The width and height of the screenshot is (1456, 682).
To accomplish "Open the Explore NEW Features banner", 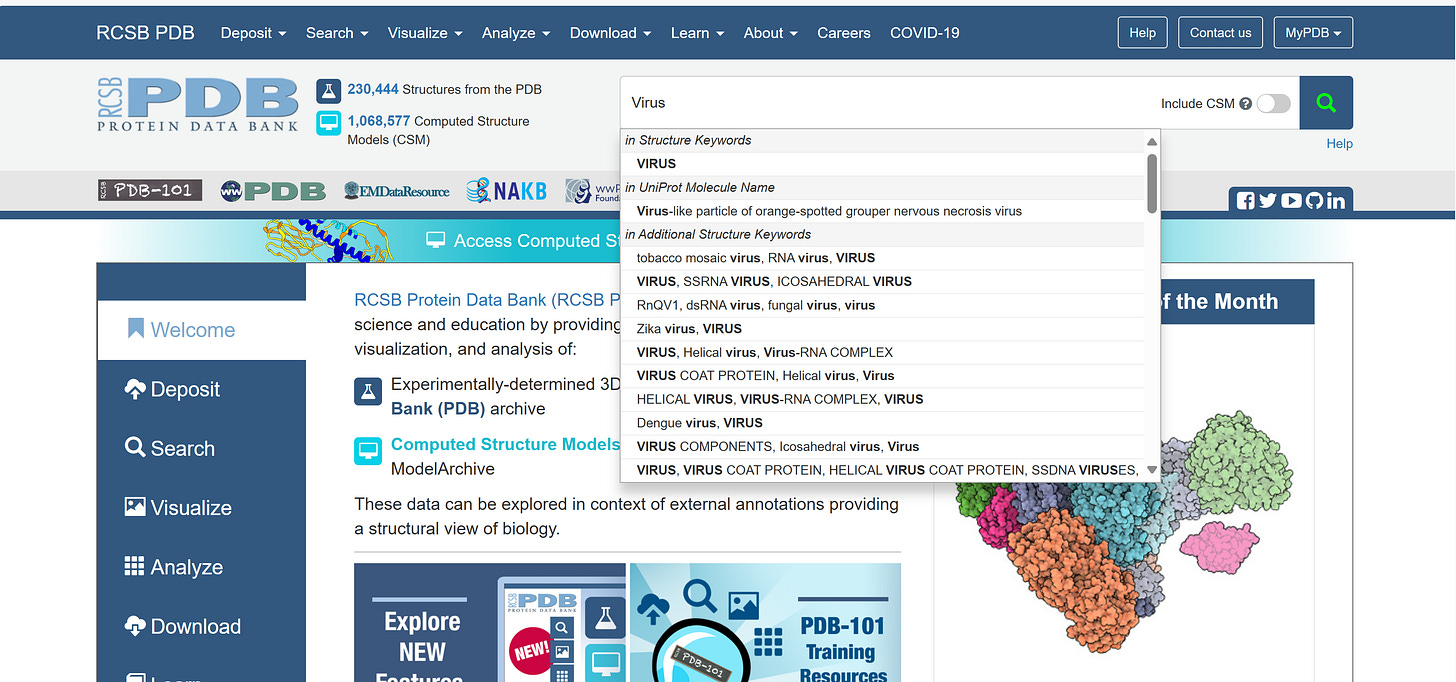I will [x=490, y=622].
